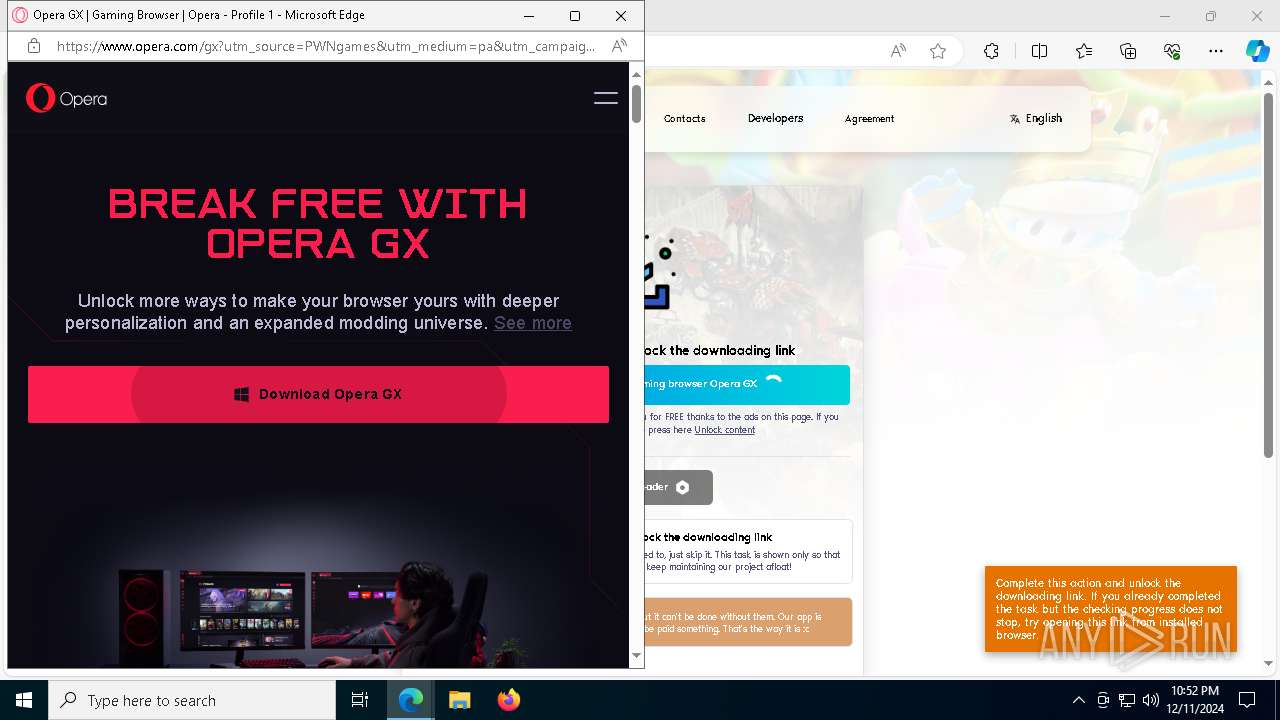Open Agreement in background page menu
This screenshot has width=1280, height=720.
(x=869, y=118)
